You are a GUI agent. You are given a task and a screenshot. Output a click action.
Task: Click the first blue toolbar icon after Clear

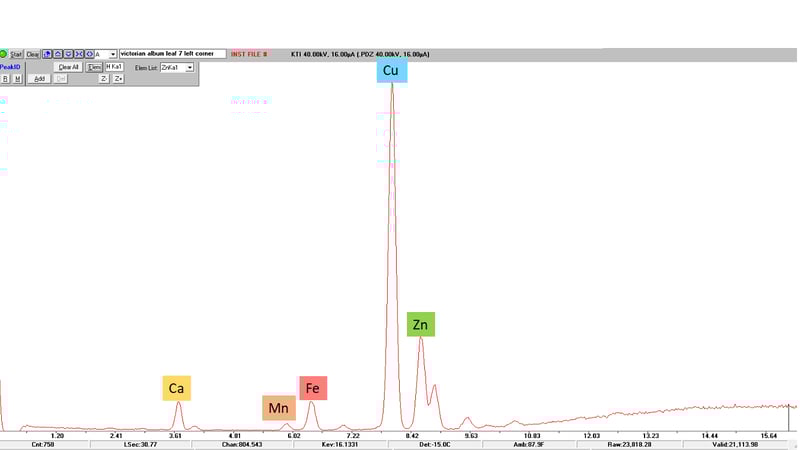click(x=47, y=54)
